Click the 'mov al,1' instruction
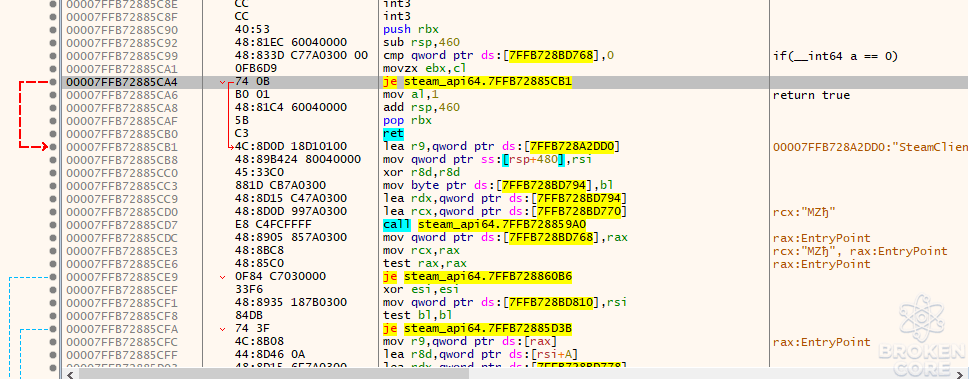969x379 pixels. pos(410,95)
